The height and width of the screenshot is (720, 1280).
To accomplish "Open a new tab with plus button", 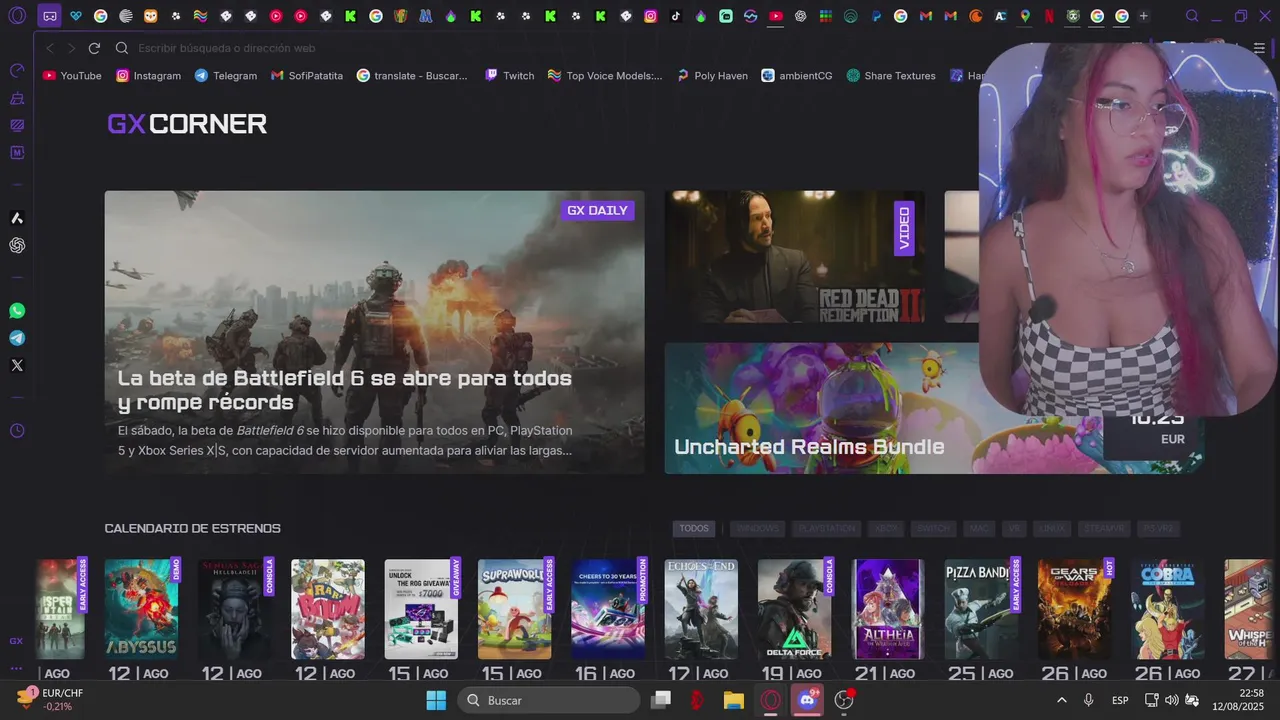I will pyautogui.click(x=1144, y=16).
